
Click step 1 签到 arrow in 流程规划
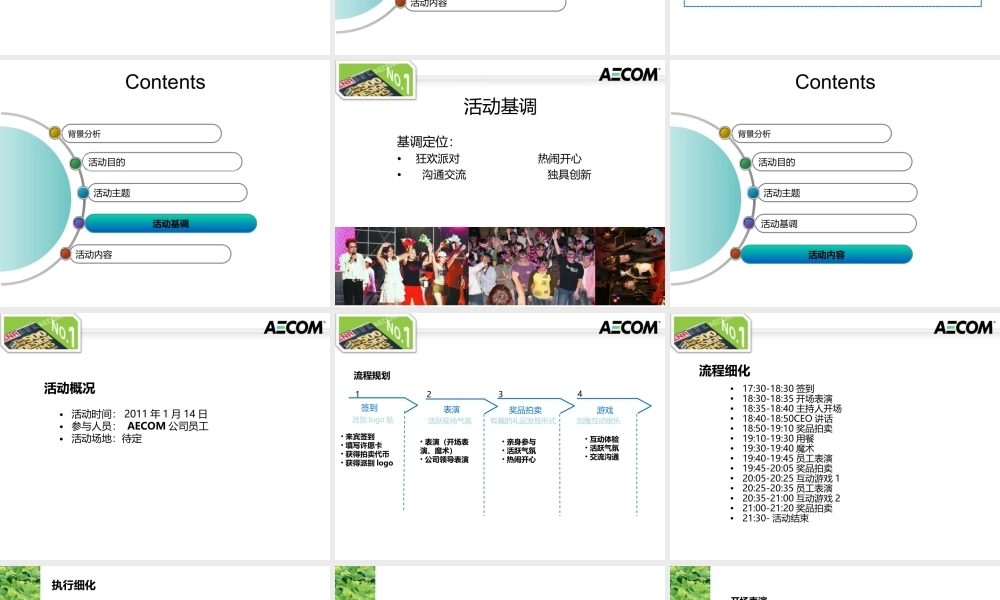coord(383,406)
